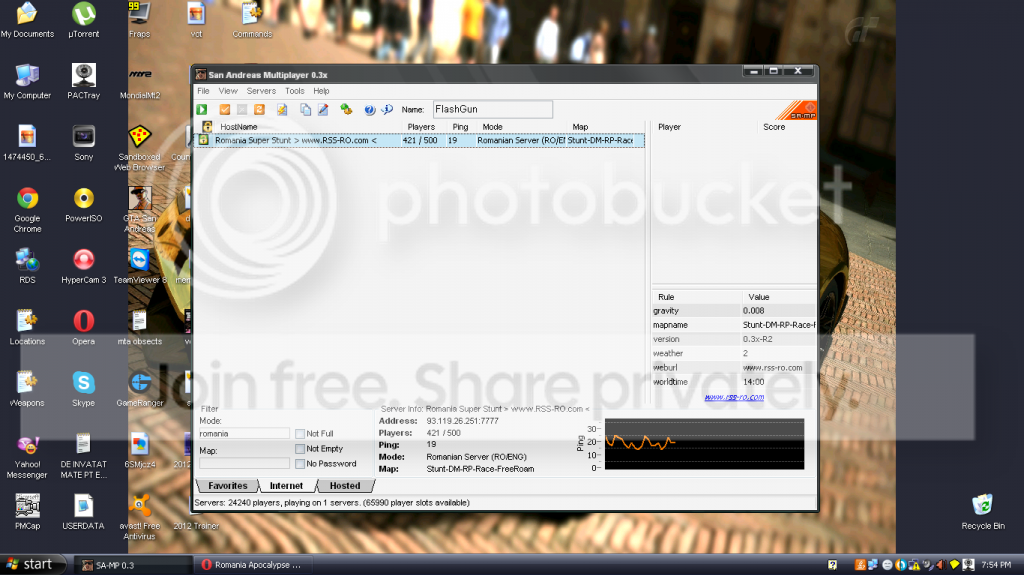The height and width of the screenshot is (575, 1024).
Task: Click the www.rss-ro.com hyperlink
Action: pos(734,397)
